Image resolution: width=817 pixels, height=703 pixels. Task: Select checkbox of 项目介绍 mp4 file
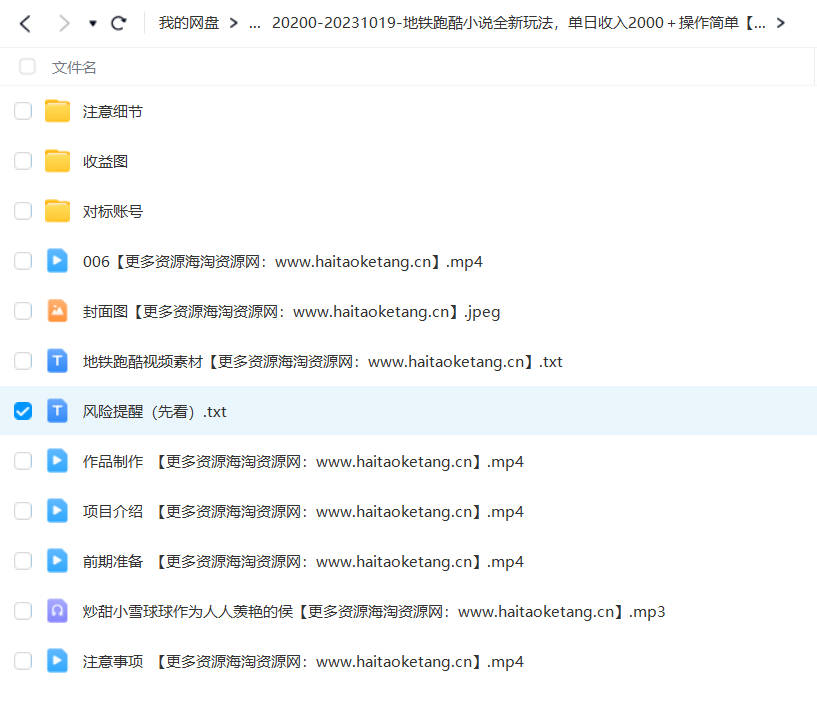(x=23, y=511)
